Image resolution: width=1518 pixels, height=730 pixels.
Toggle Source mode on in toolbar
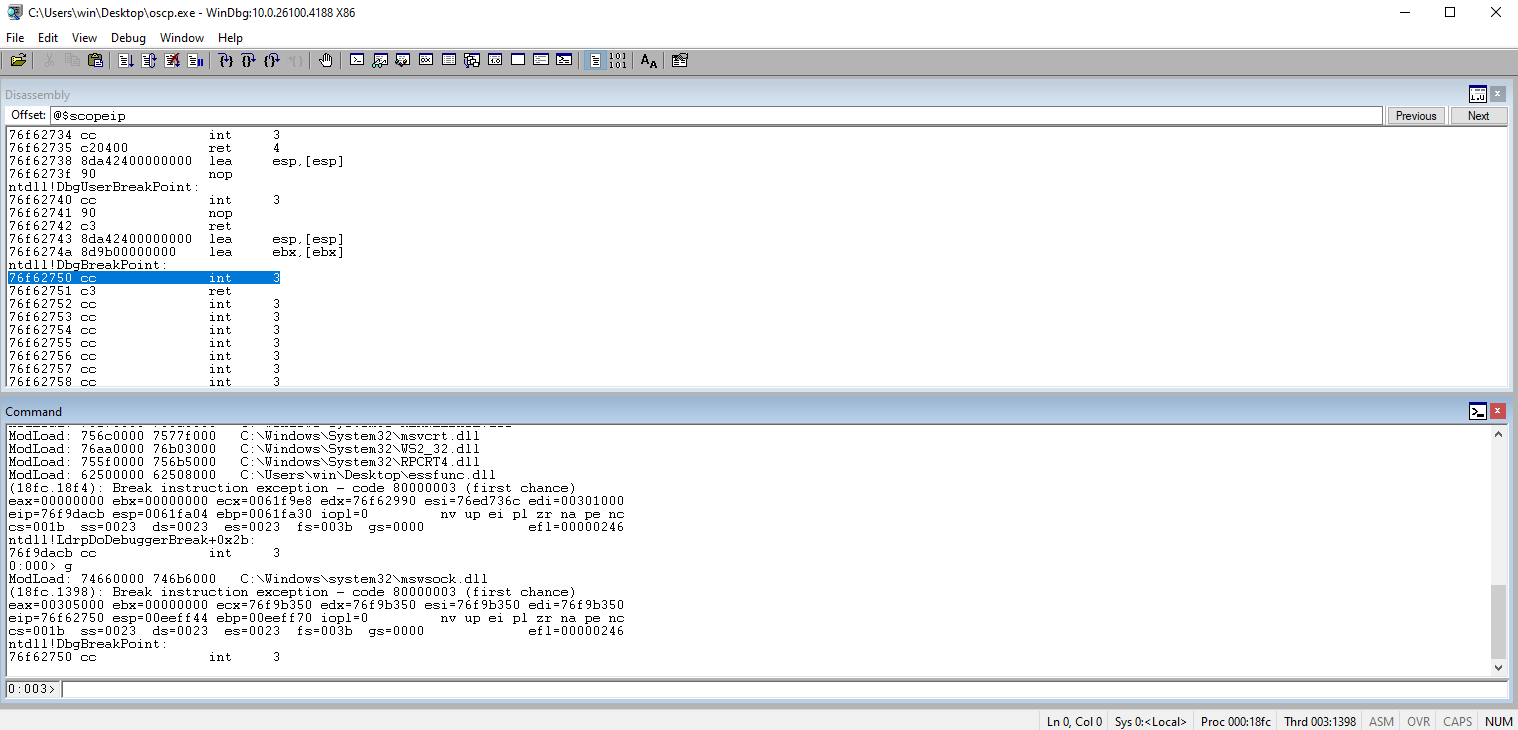pyautogui.click(x=595, y=61)
